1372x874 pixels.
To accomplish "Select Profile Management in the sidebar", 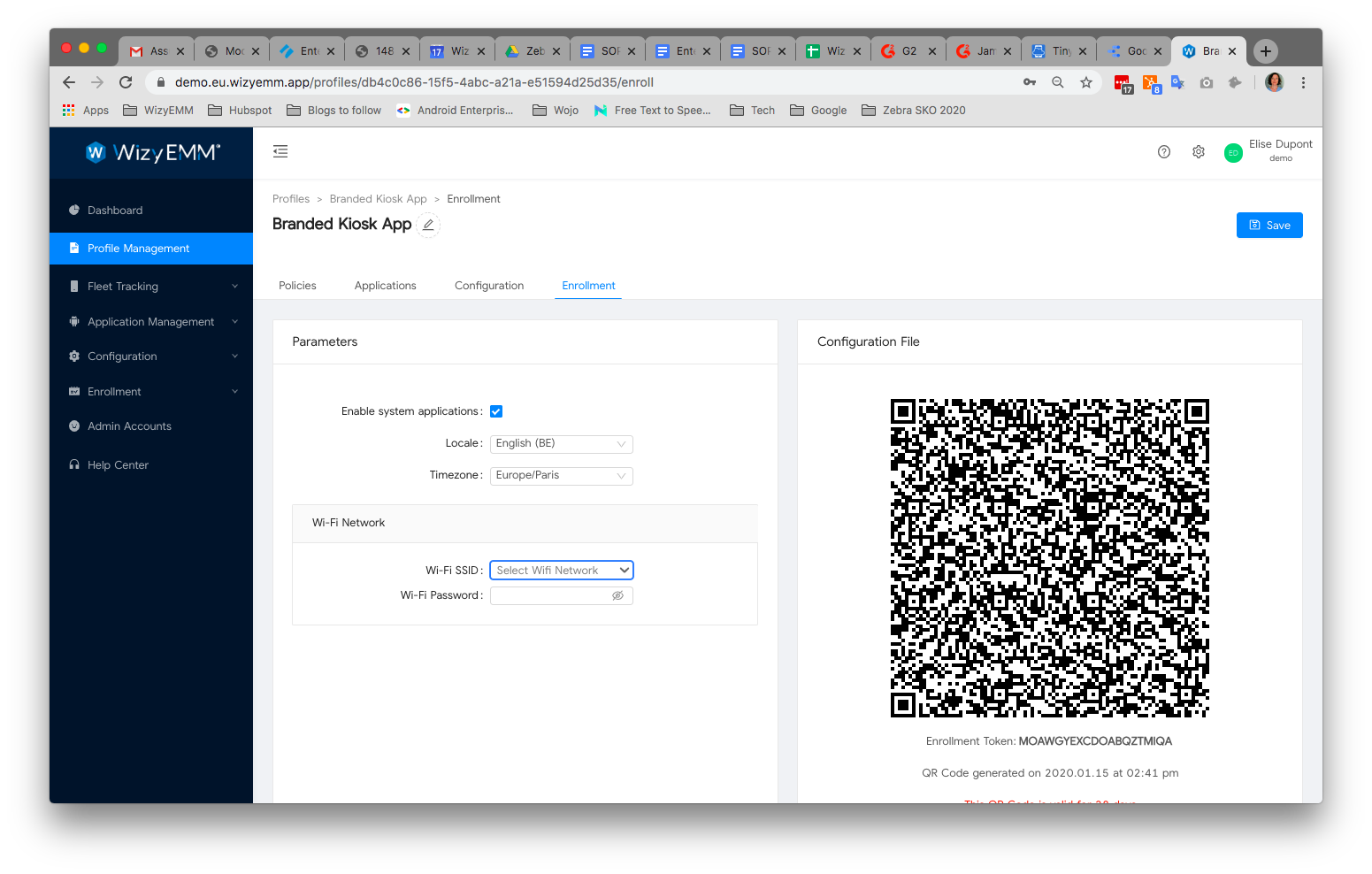I will point(151,249).
